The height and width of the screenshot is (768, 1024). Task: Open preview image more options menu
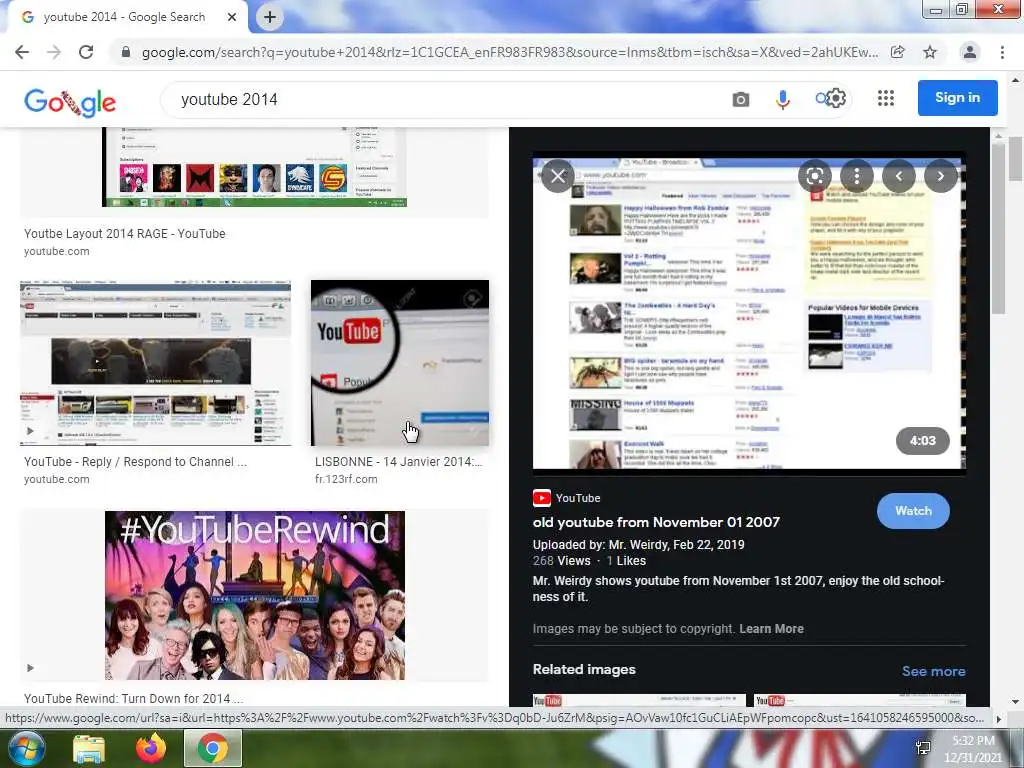coord(857,176)
